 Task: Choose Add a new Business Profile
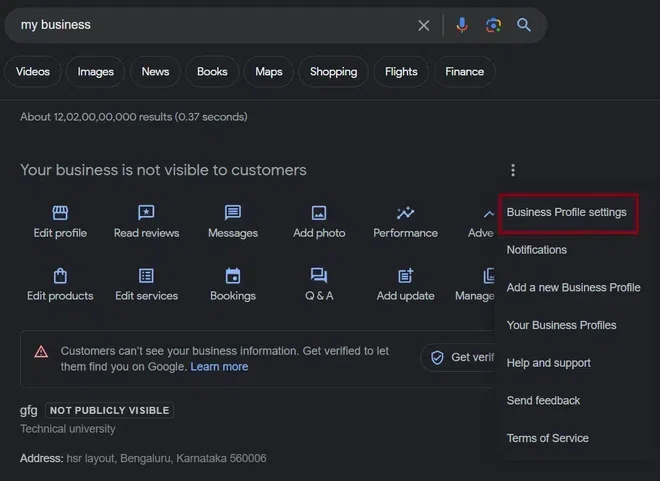point(573,287)
